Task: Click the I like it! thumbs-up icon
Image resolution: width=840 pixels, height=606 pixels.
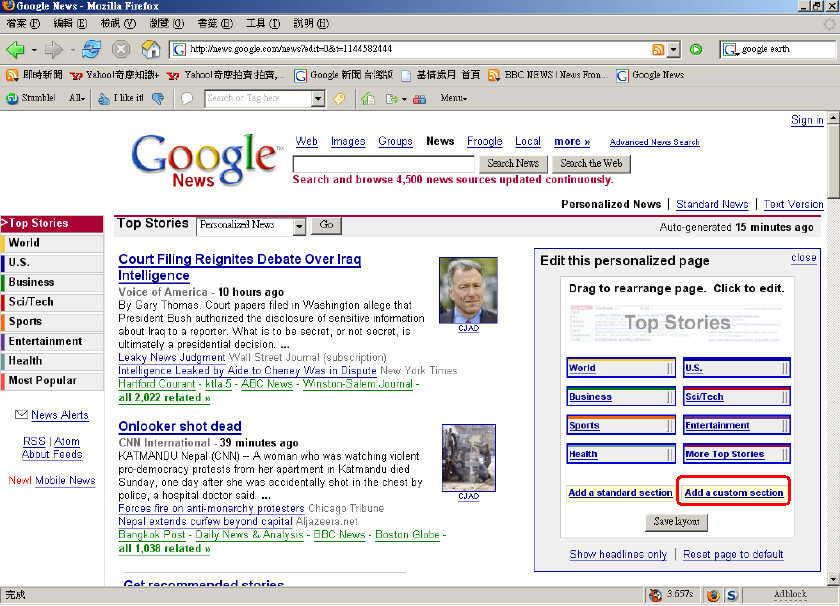Action: point(121,98)
